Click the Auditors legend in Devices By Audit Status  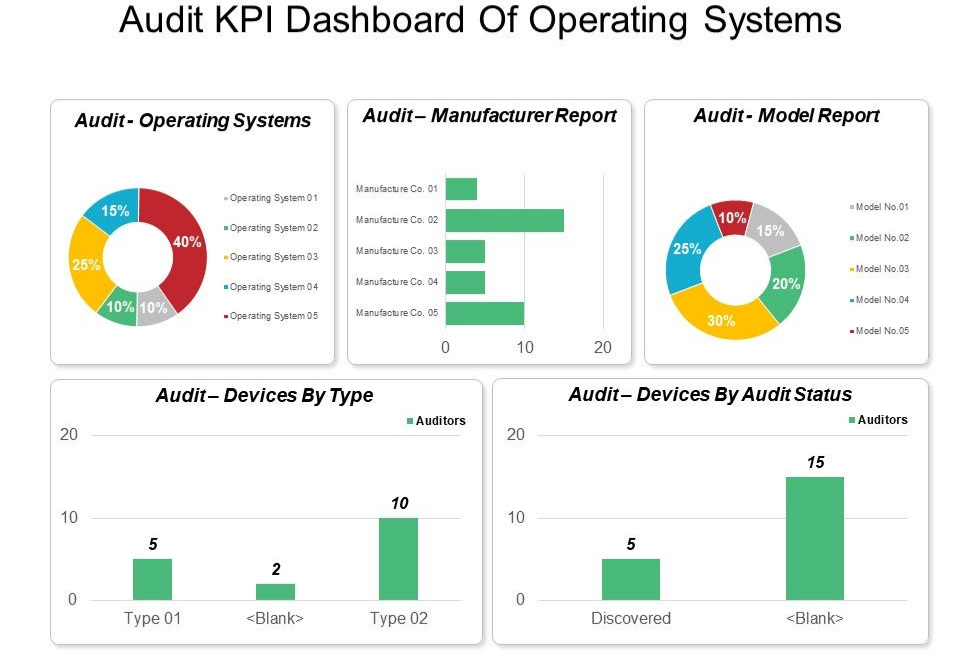click(x=878, y=420)
